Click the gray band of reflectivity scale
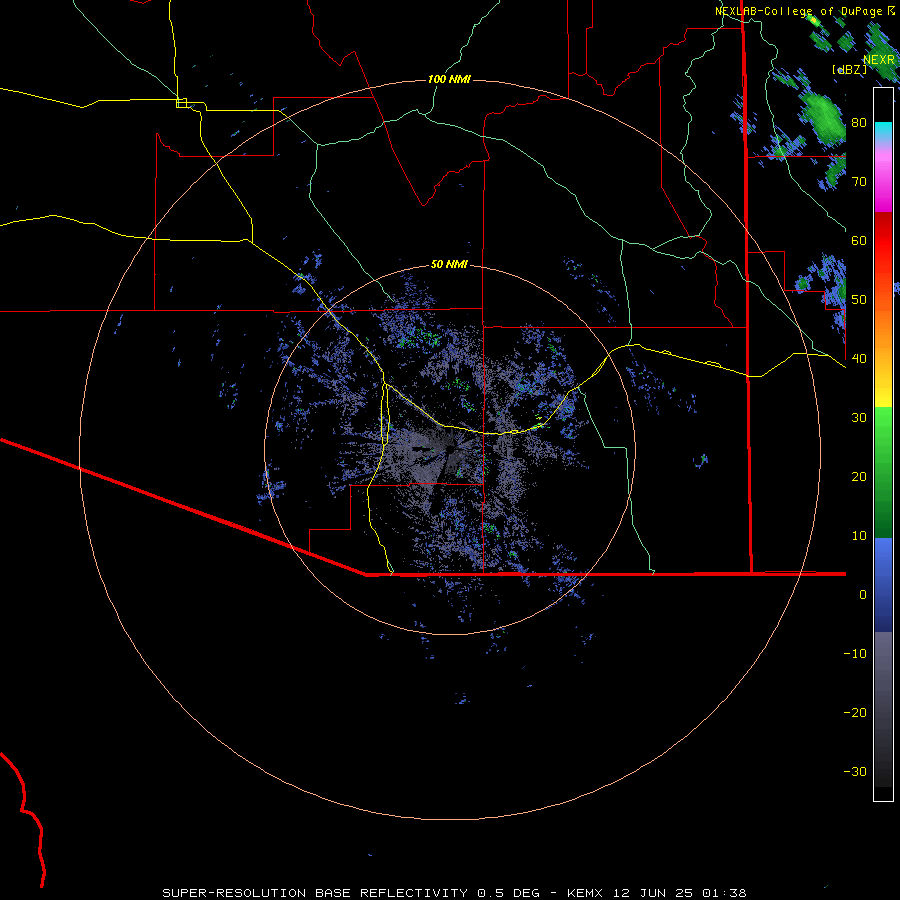The height and width of the screenshot is (900, 900). [883, 709]
